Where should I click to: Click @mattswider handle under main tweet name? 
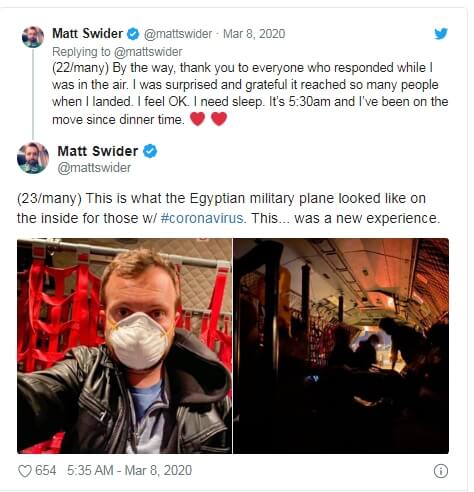[94, 168]
